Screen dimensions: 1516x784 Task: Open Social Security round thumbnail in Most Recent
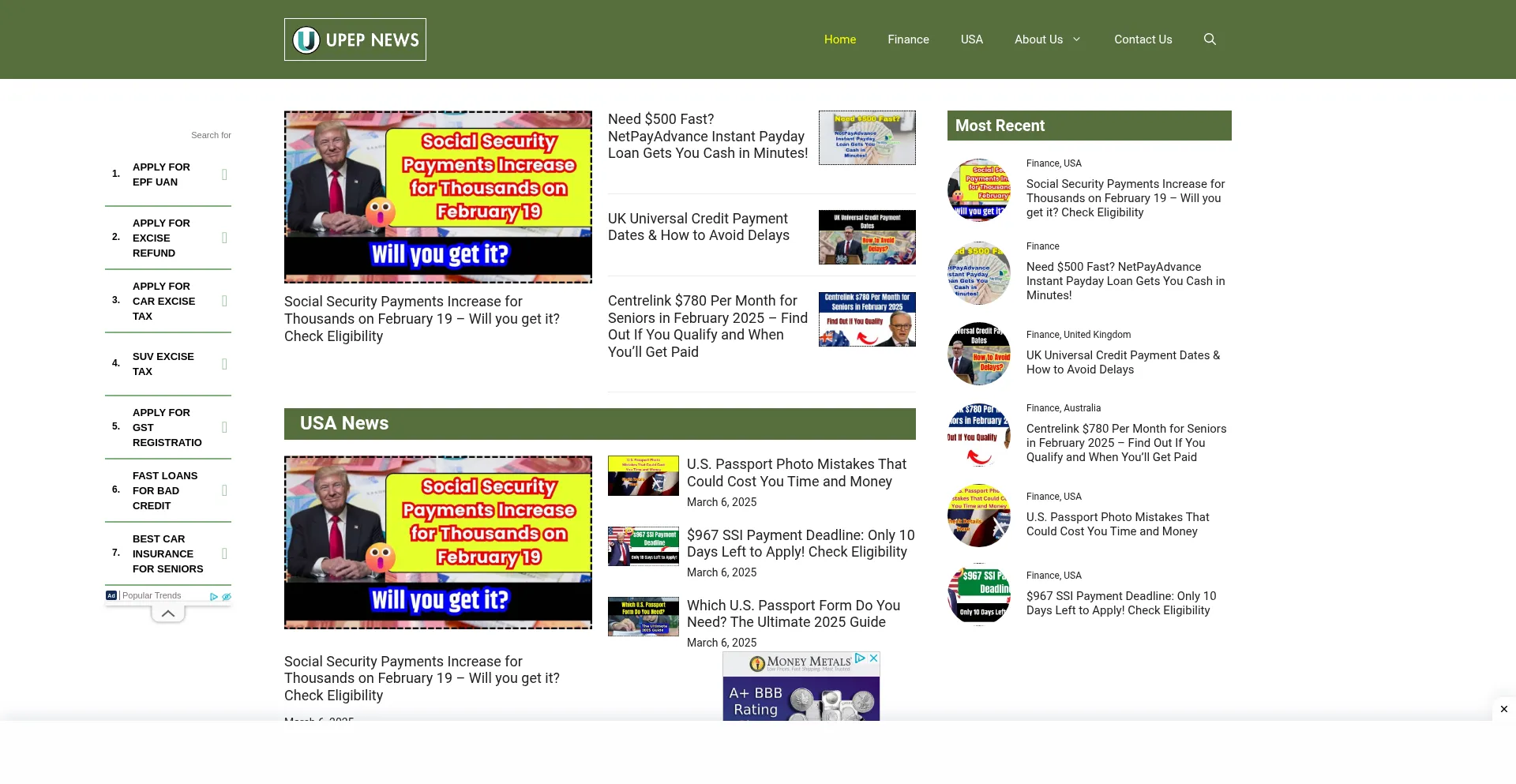[x=979, y=190]
